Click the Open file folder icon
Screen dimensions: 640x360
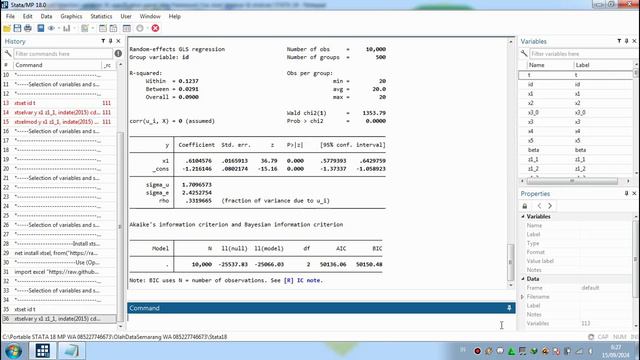[7, 28]
